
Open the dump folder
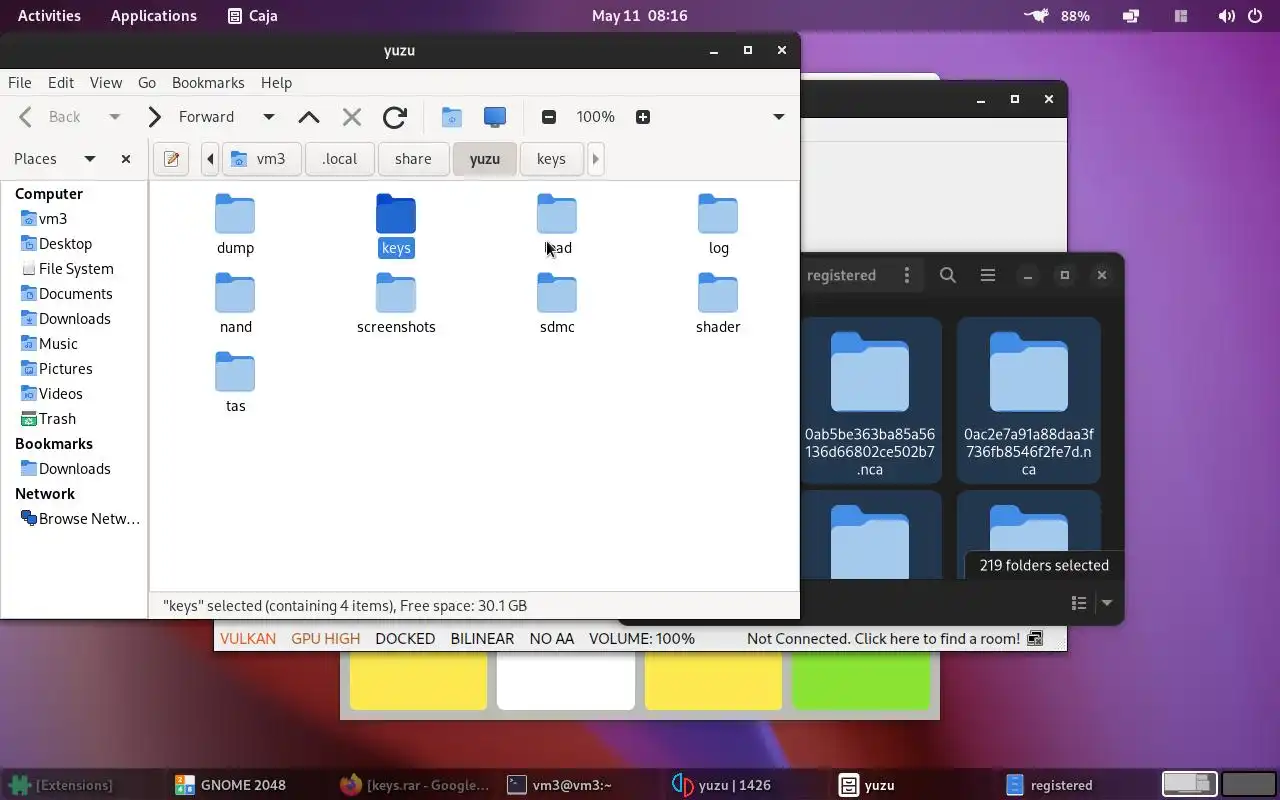click(x=235, y=225)
